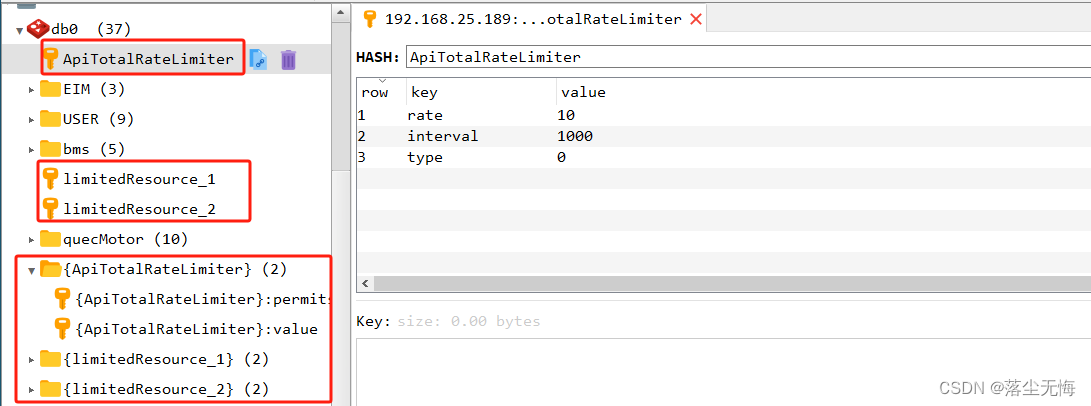The width and height of the screenshot is (1091, 406).
Task: Click the {limitedResource_2} folder icon
Action: coord(50,389)
